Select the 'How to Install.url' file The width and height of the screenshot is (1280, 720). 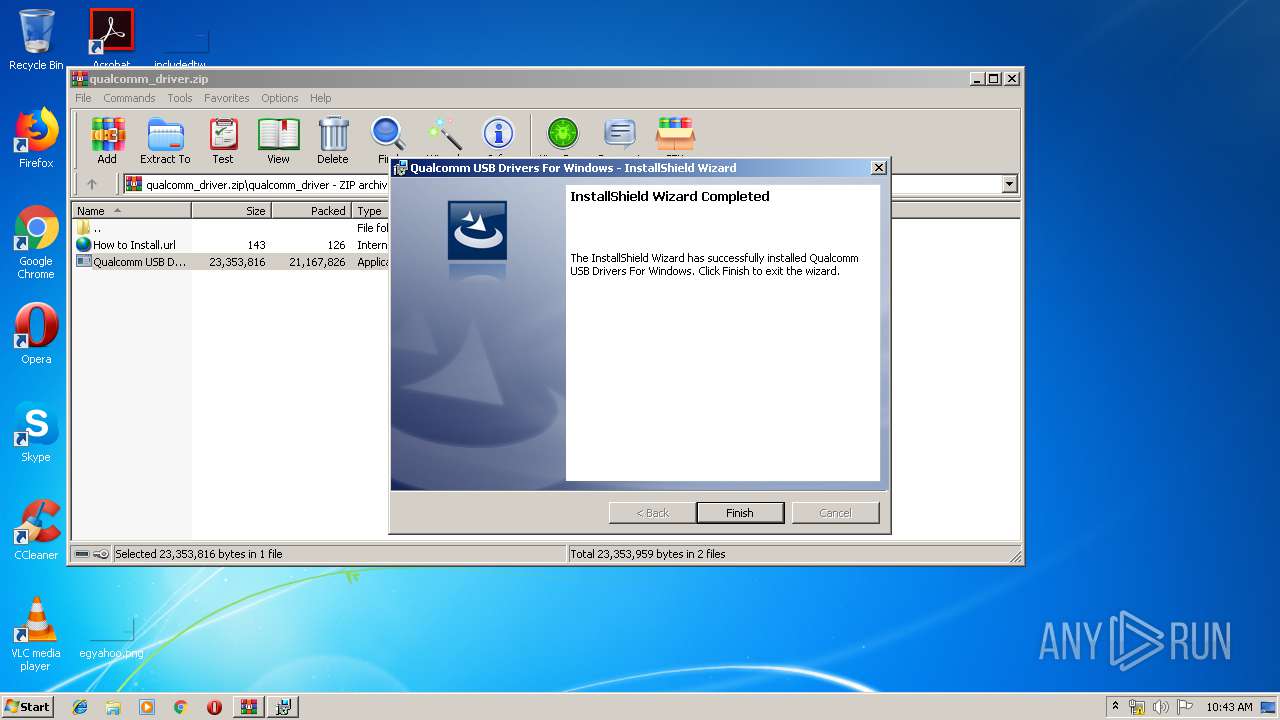231,245
